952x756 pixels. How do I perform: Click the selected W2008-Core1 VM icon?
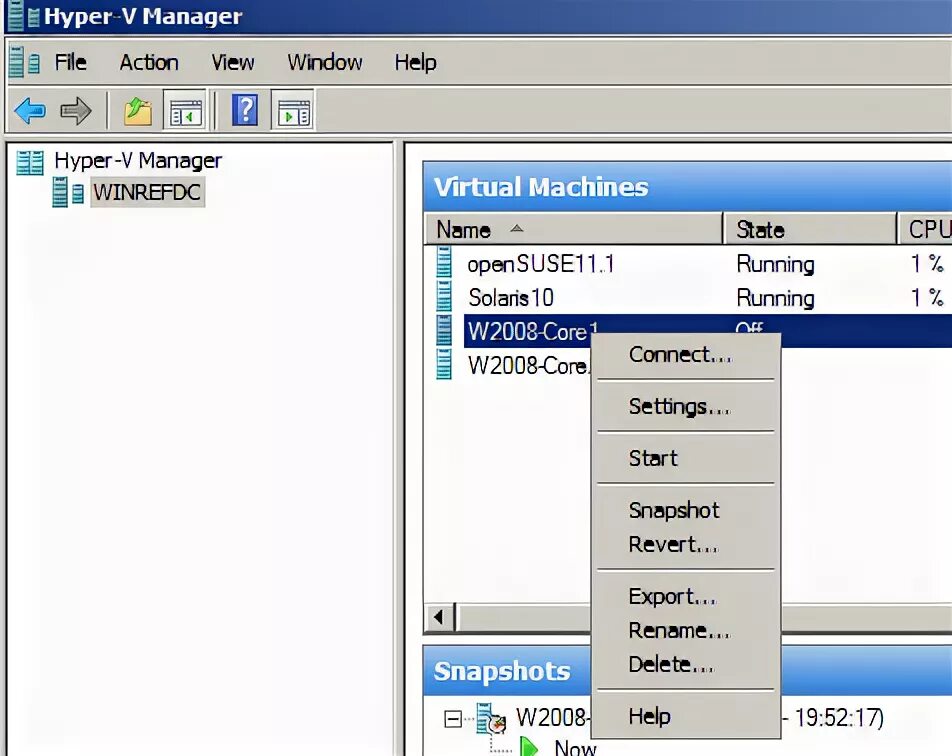point(444,331)
